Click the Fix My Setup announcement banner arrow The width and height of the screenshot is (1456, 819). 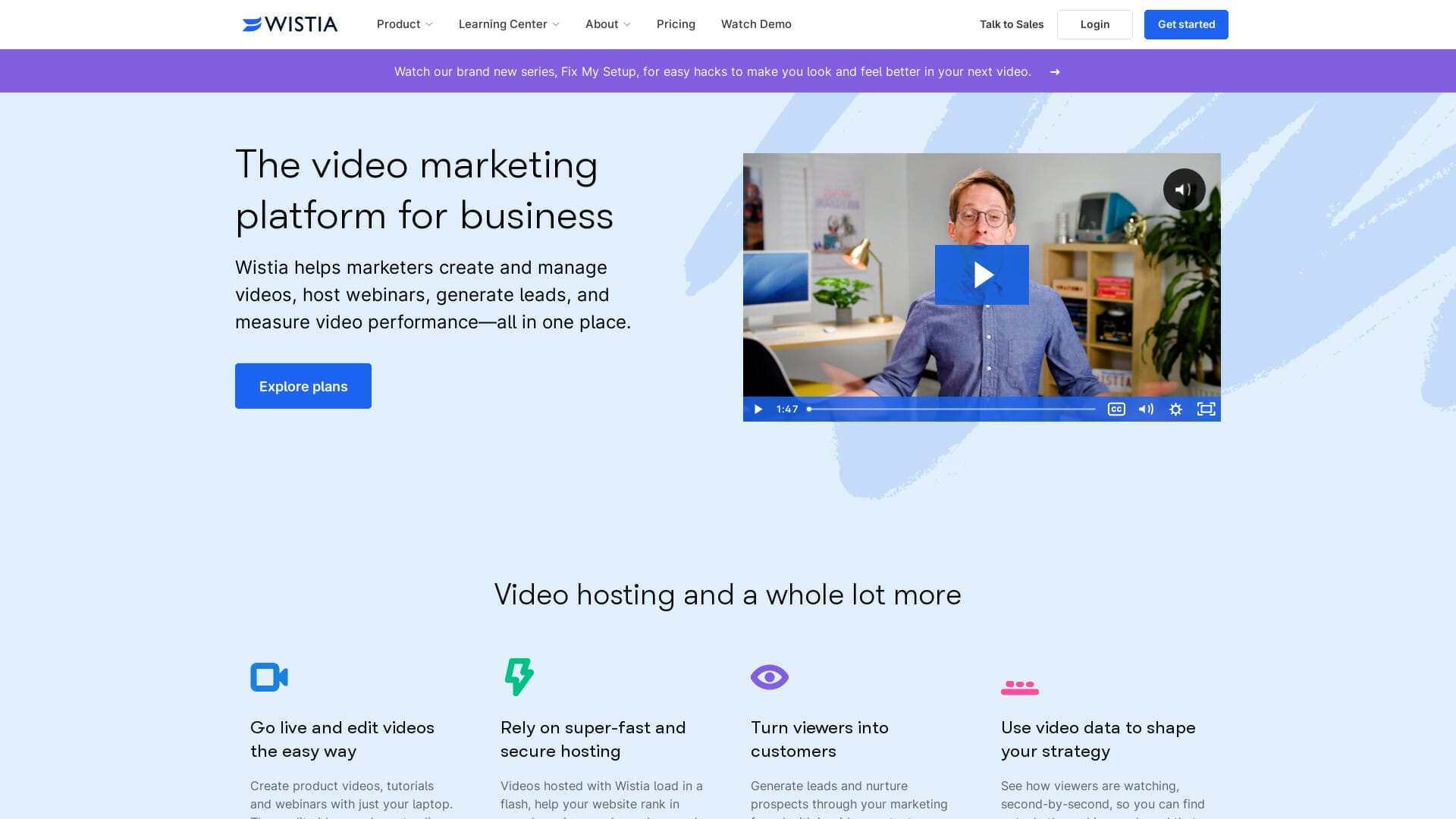1055,71
